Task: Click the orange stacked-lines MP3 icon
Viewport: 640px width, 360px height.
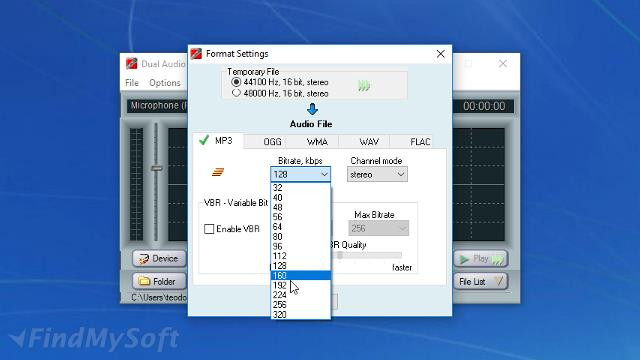Action: point(218,172)
